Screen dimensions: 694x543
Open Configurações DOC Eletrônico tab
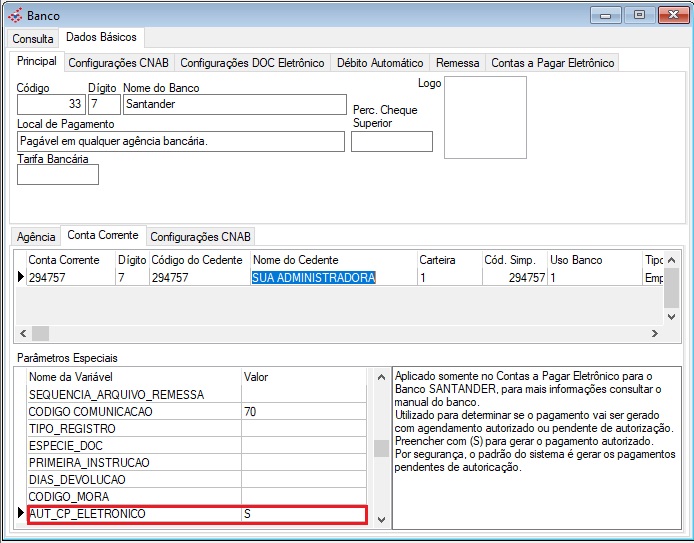[x=252, y=62]
